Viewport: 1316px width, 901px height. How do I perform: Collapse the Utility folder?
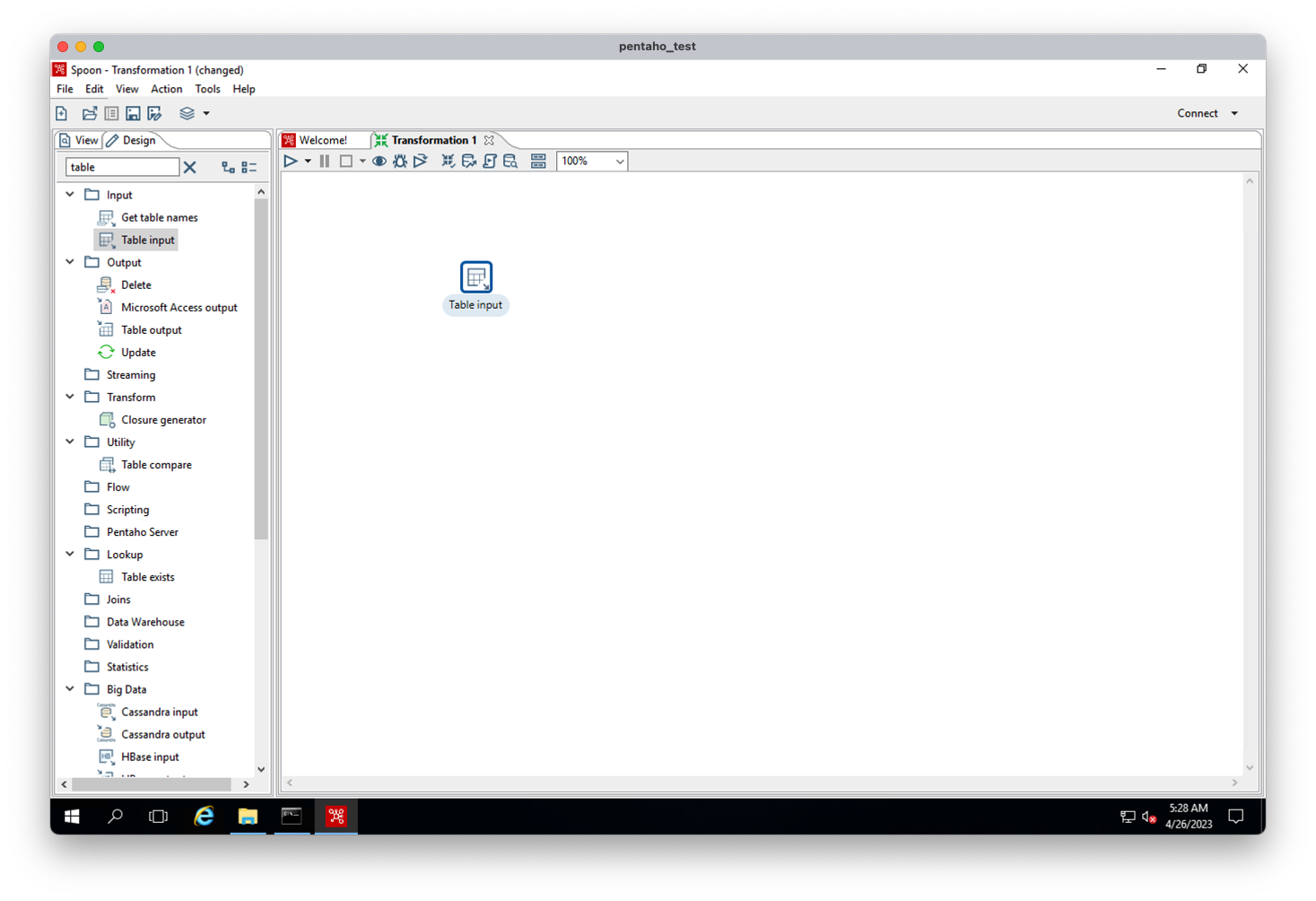[x=70, y=442]
